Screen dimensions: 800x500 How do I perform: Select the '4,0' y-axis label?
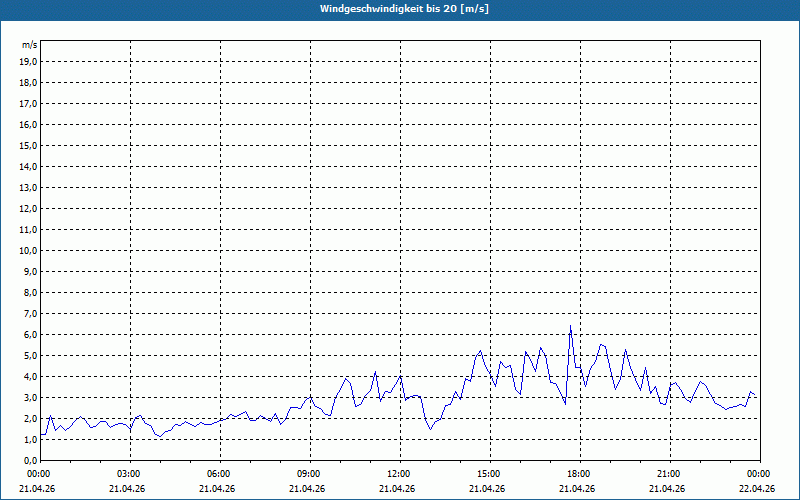pos(30,377)
